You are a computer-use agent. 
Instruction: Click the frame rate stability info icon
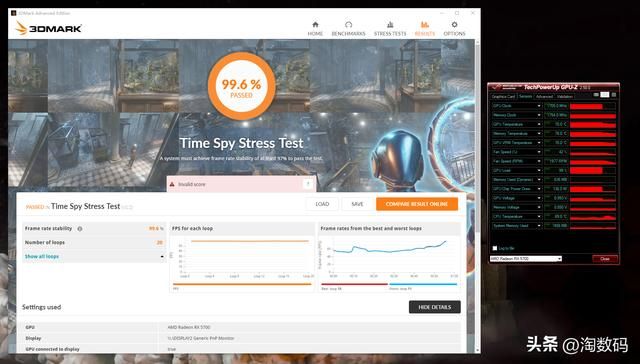click(80, 229)
